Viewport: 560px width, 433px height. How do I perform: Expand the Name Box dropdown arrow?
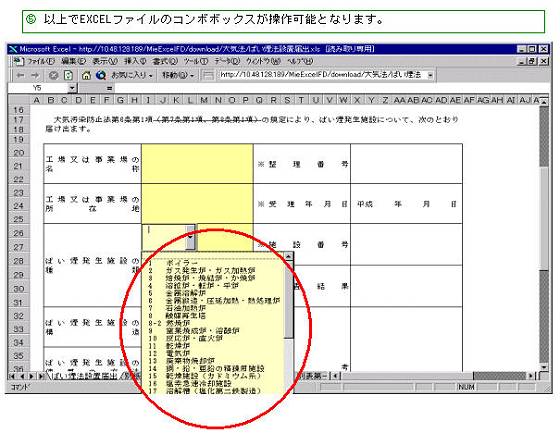click(x=72, y=88)
